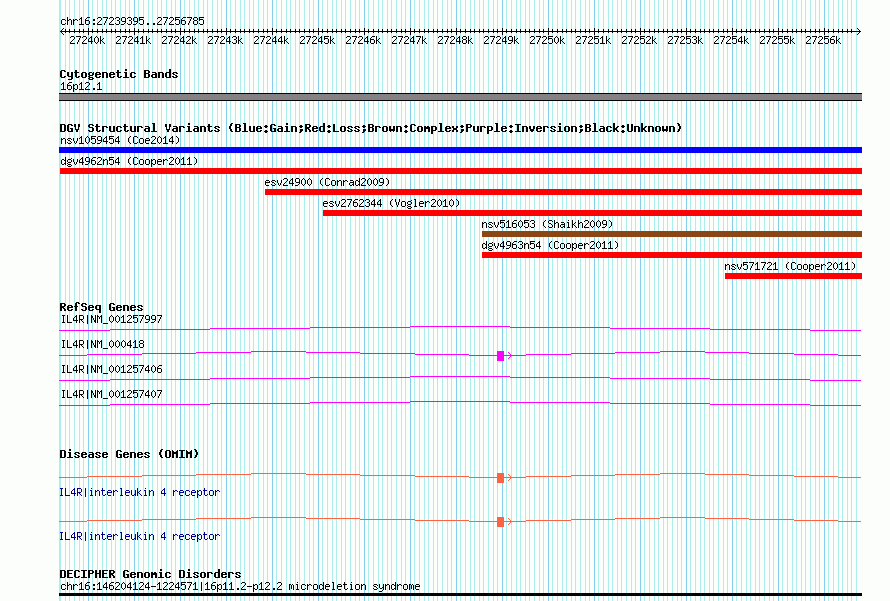Click the NM_001257406 magenta intron line
The height and width of the screenshot is (601, 890).
tap(460, 378)
